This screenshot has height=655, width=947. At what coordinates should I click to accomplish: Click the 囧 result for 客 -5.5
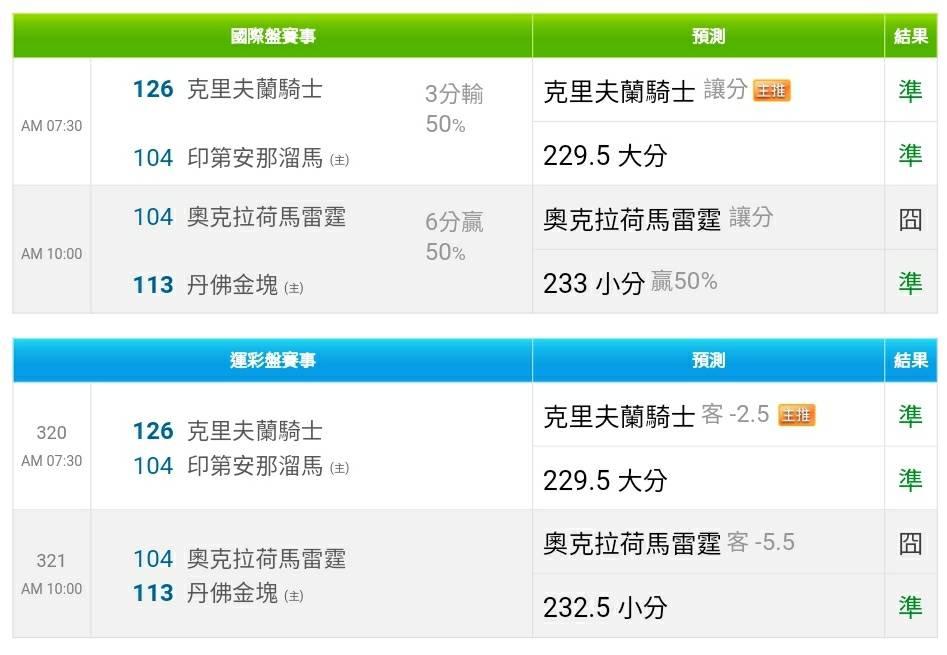click(x=910, y=543)
